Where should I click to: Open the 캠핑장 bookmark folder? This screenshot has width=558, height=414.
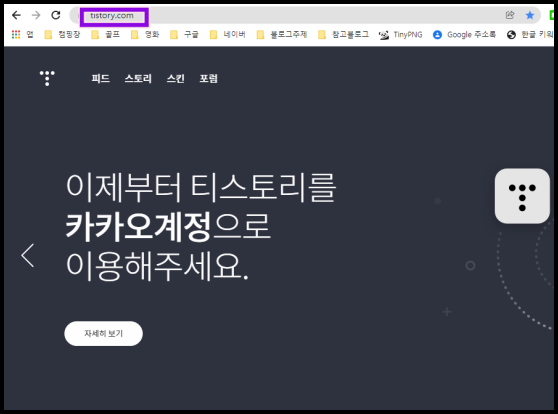pyautogui.click(x=63, y=35)
